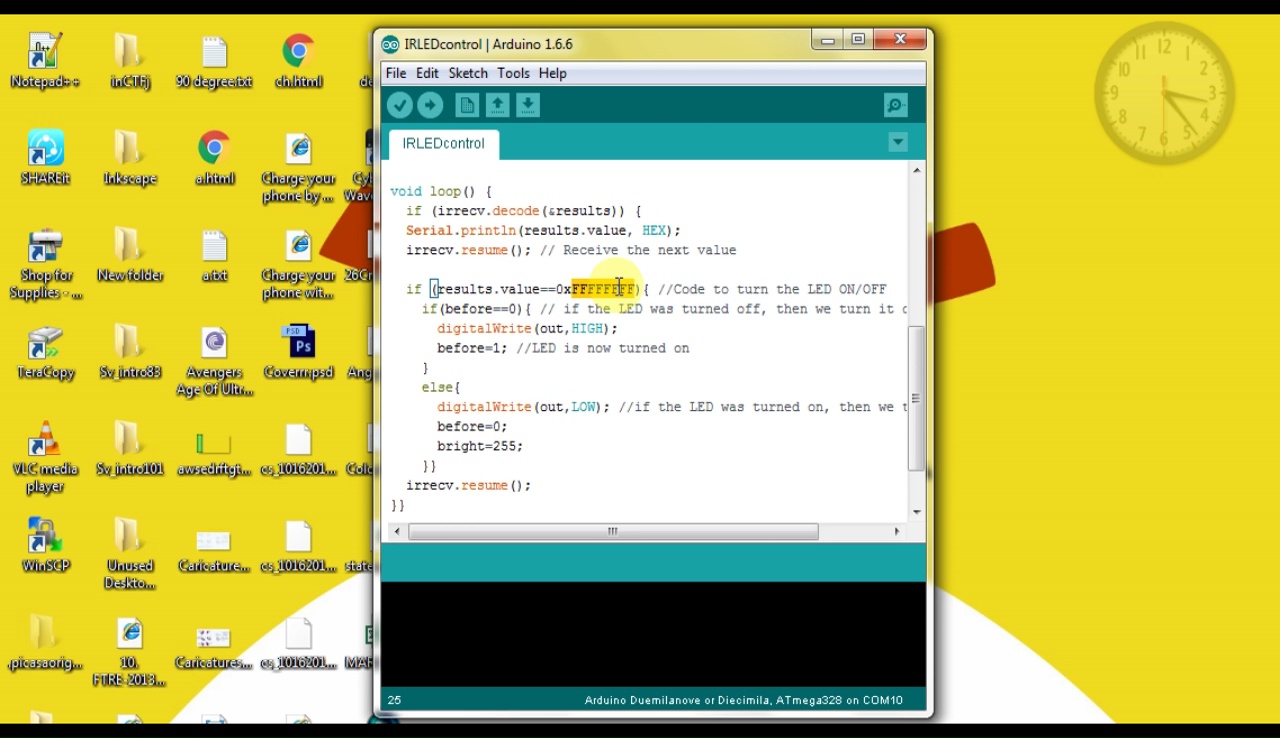Image resolution: width=1280 pixels, height=738 pixels.
Task: Select the ch.html Chrome file icon
Action: tap(298, 61)
